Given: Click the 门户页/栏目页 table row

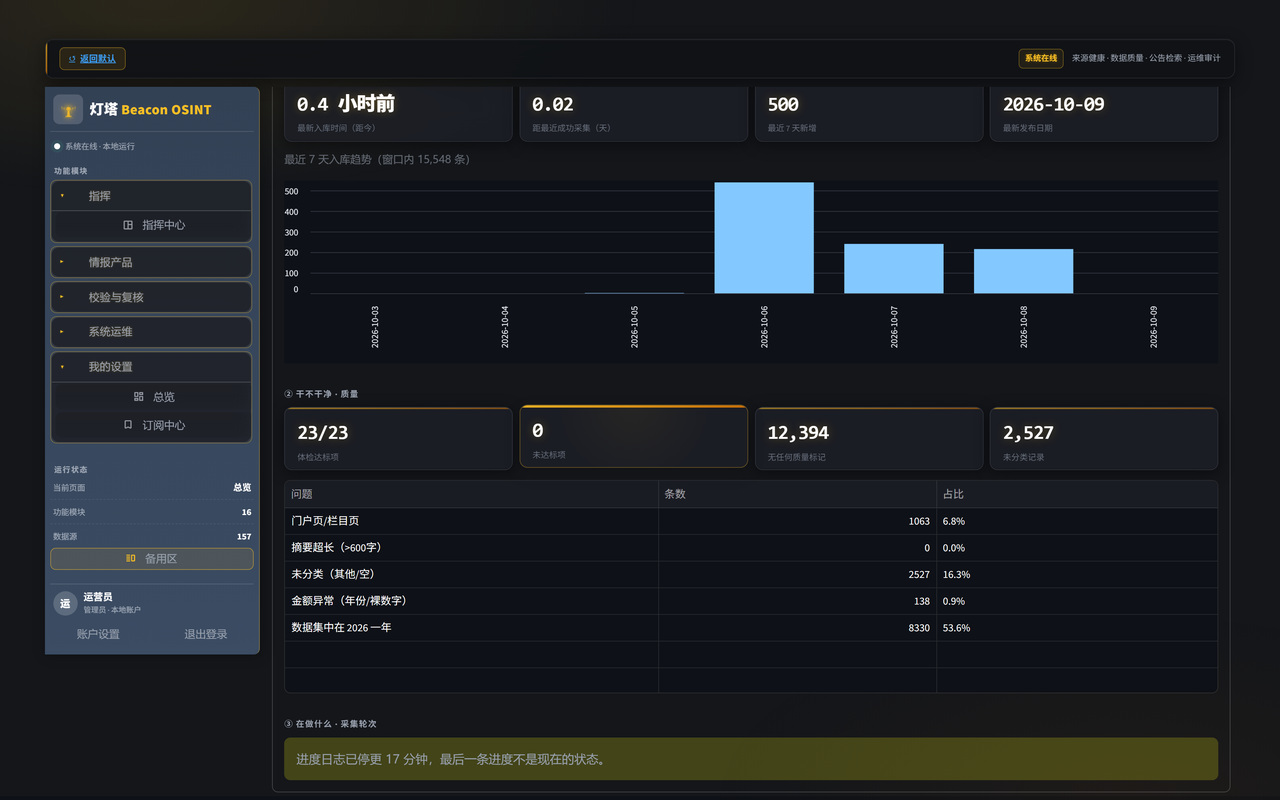Looking at the screenshot, I should click(x=751, y=521).
